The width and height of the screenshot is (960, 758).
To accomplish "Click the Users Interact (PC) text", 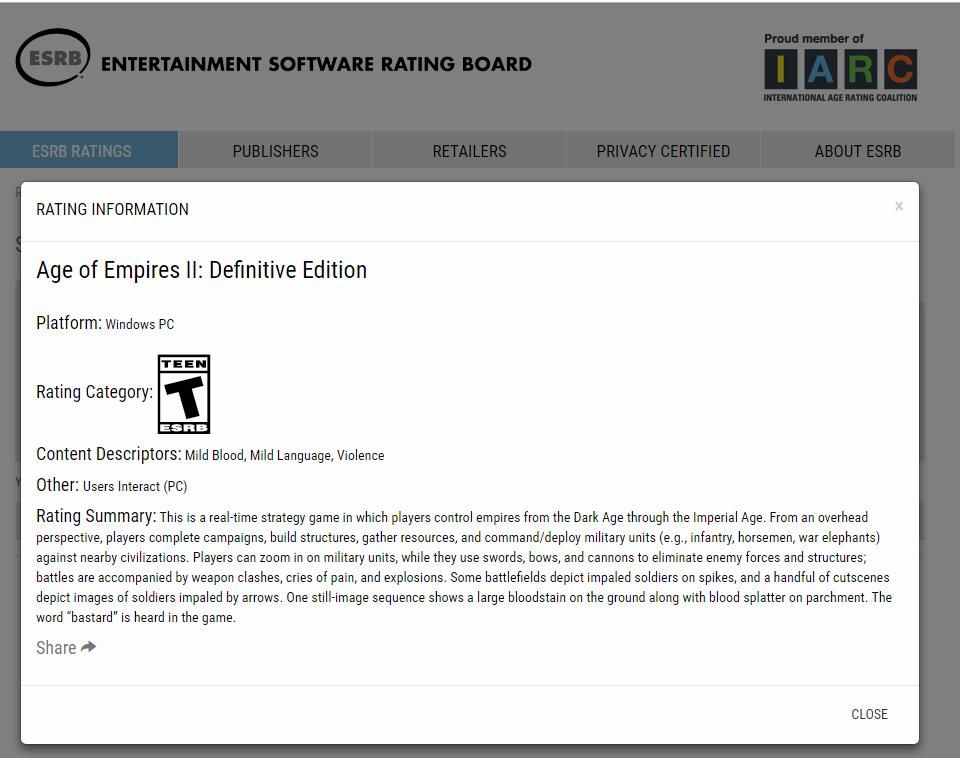I will click(135, 486).
